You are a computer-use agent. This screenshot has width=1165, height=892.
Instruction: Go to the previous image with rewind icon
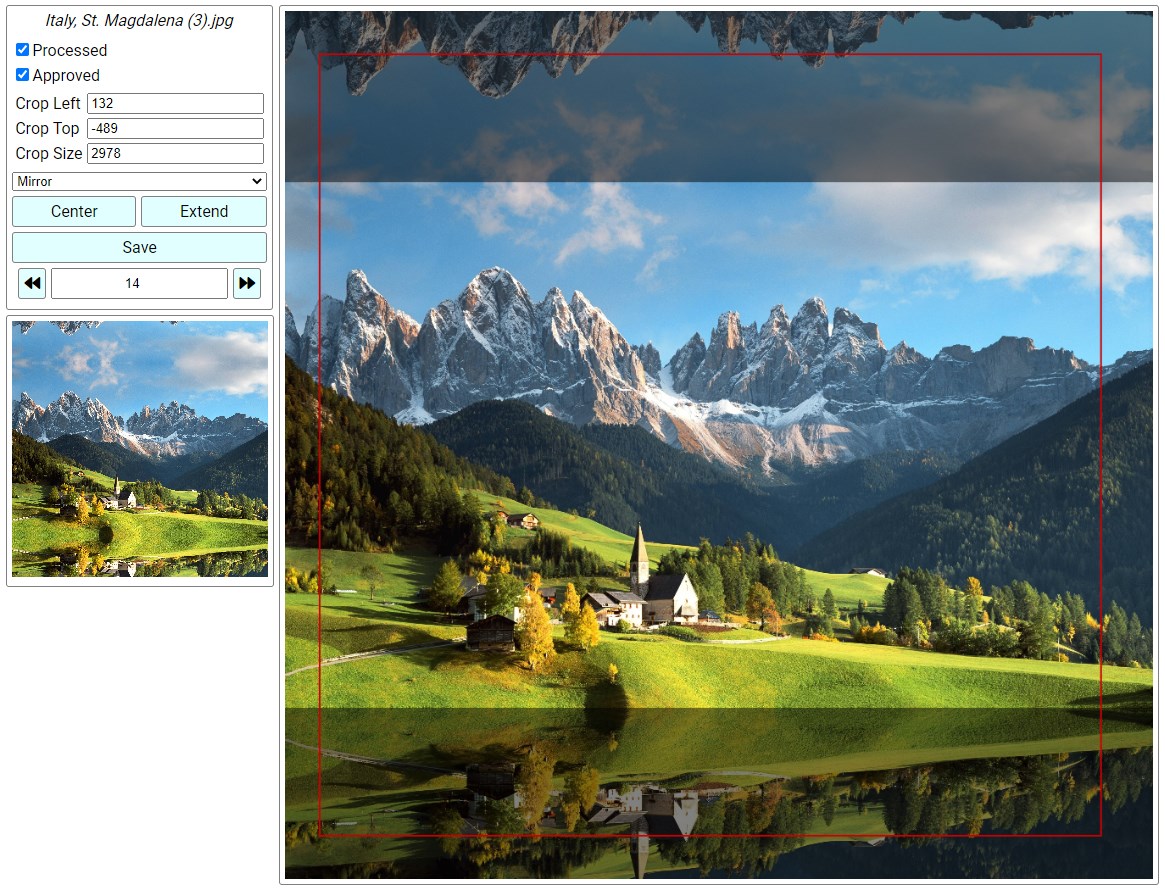click(x=32, y=284)
